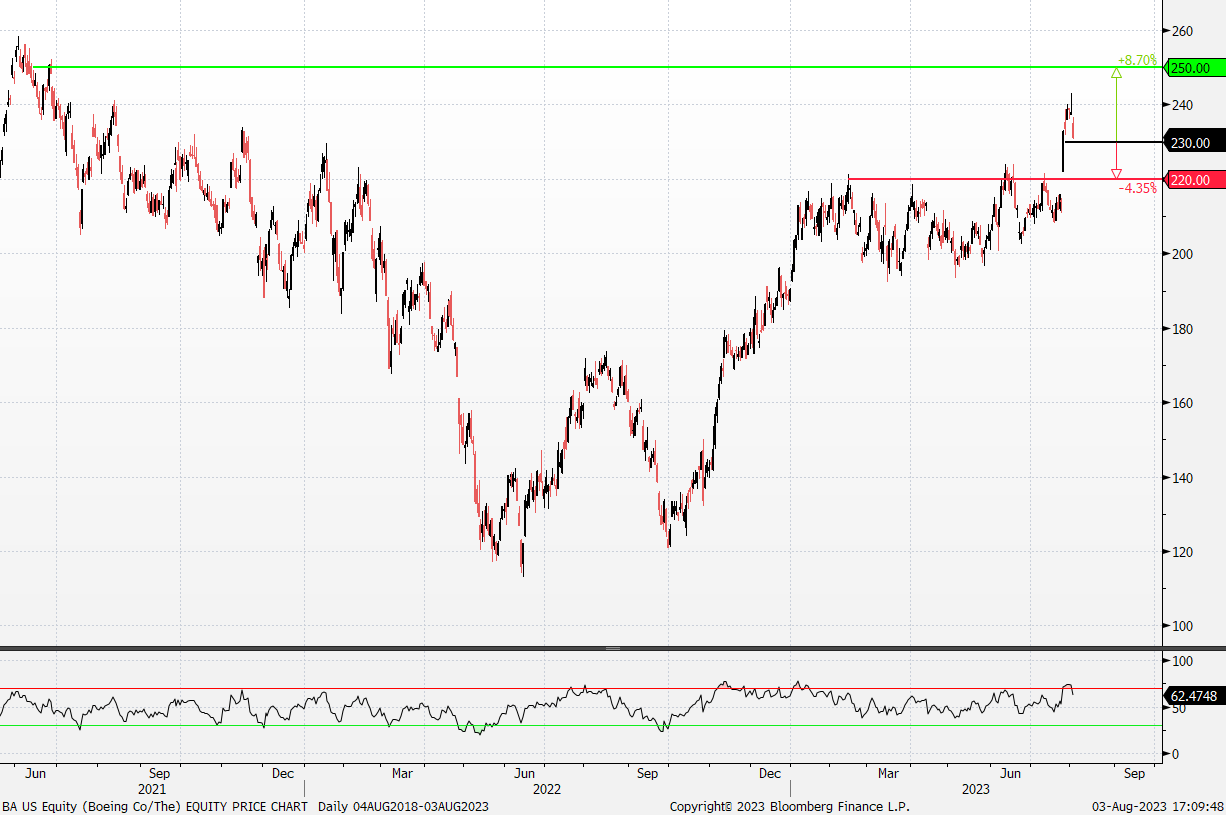Select the red overbought line in the RSI panel
Image resolution: width=1226 pixels, height=815 pixels.
[582, 689]
